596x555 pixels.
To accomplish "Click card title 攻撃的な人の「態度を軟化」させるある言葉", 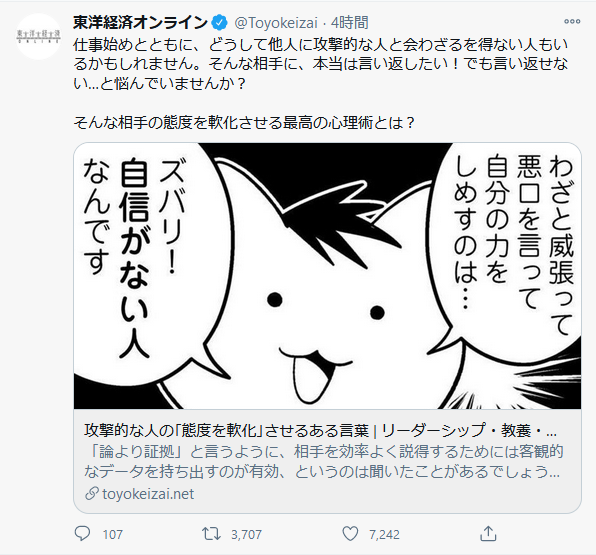I will pyautogui.click(x=227, y=431).
